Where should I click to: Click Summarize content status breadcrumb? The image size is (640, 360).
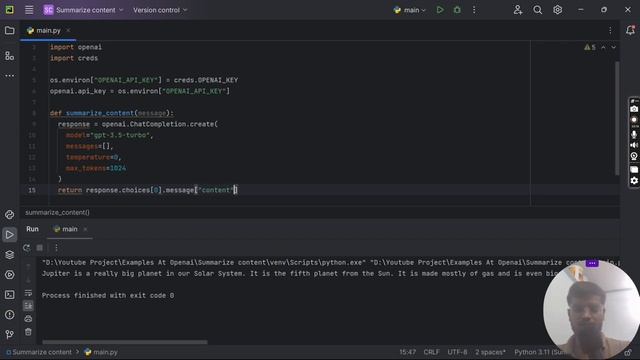click(39, 352)
